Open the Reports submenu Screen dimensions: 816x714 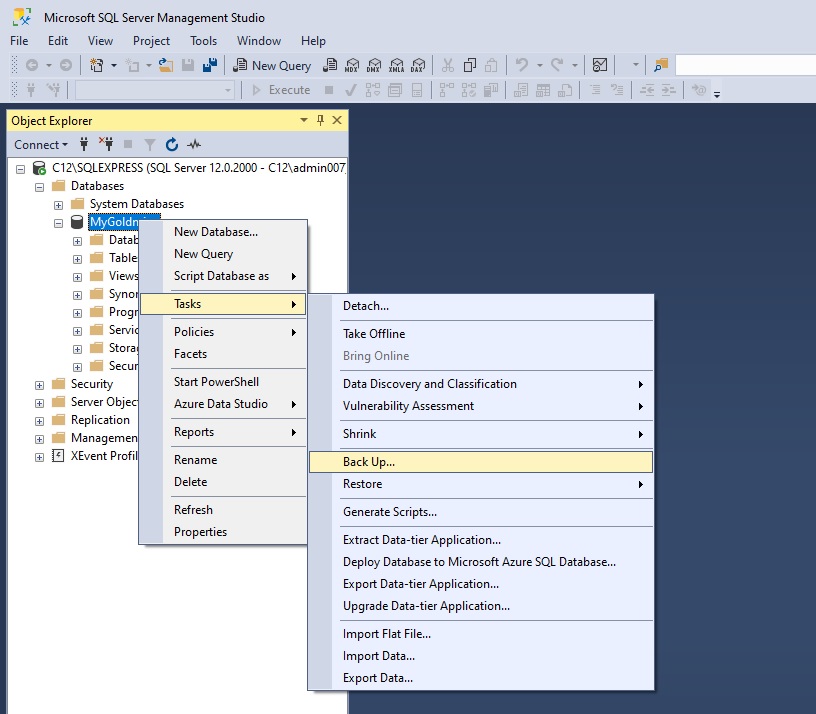point(223,432)
